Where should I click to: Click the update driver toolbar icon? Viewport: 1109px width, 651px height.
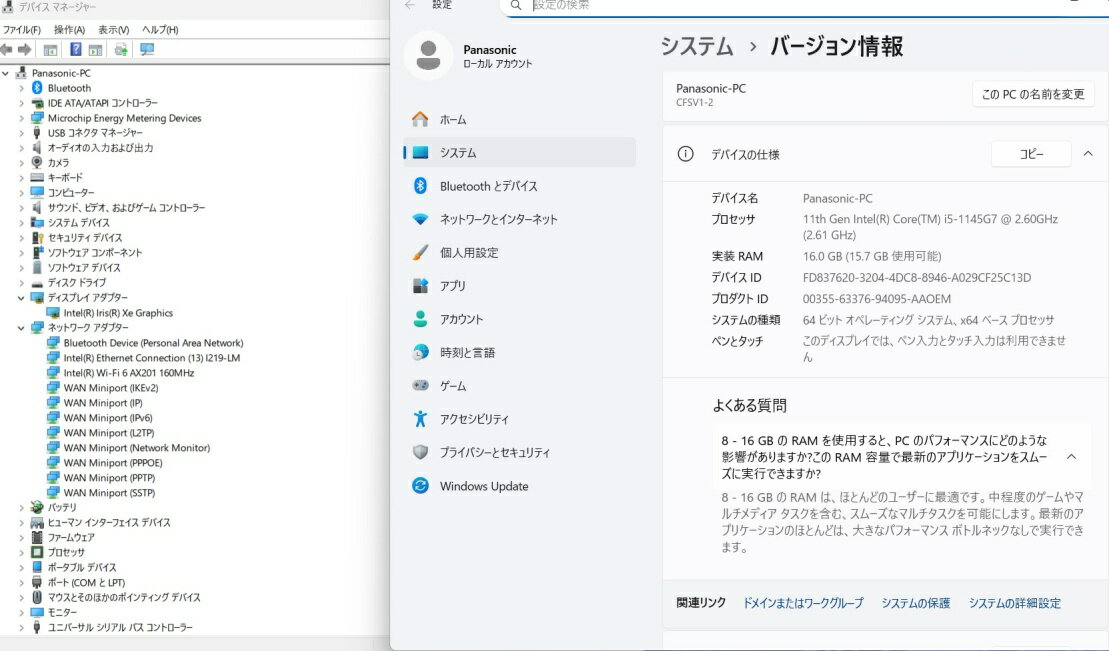click(121, 50)
